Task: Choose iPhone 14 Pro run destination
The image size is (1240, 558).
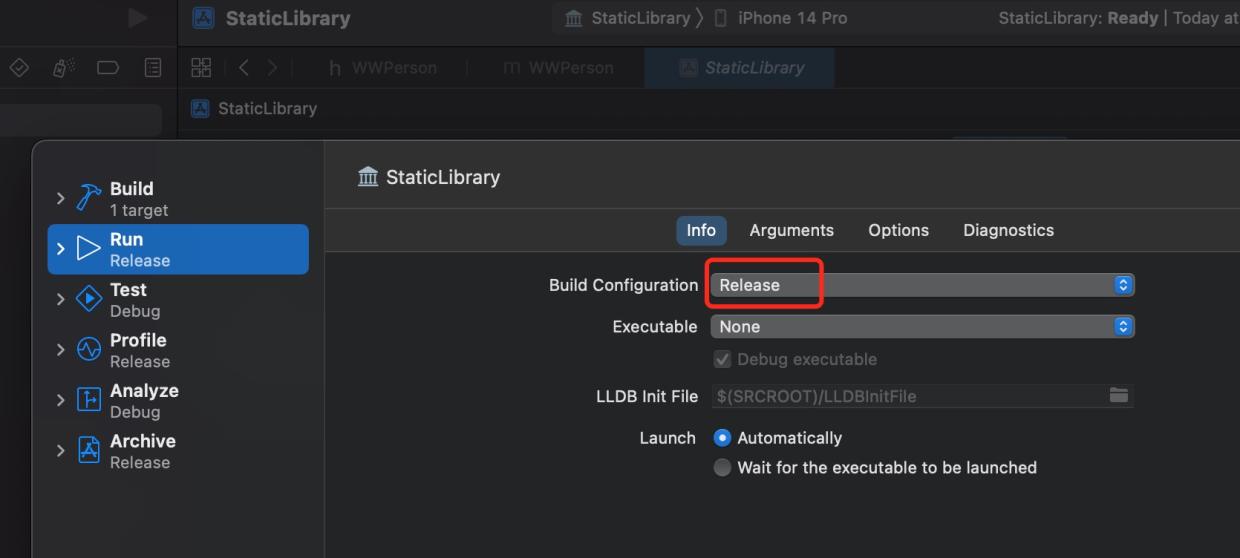Action: tap(781, 18)
